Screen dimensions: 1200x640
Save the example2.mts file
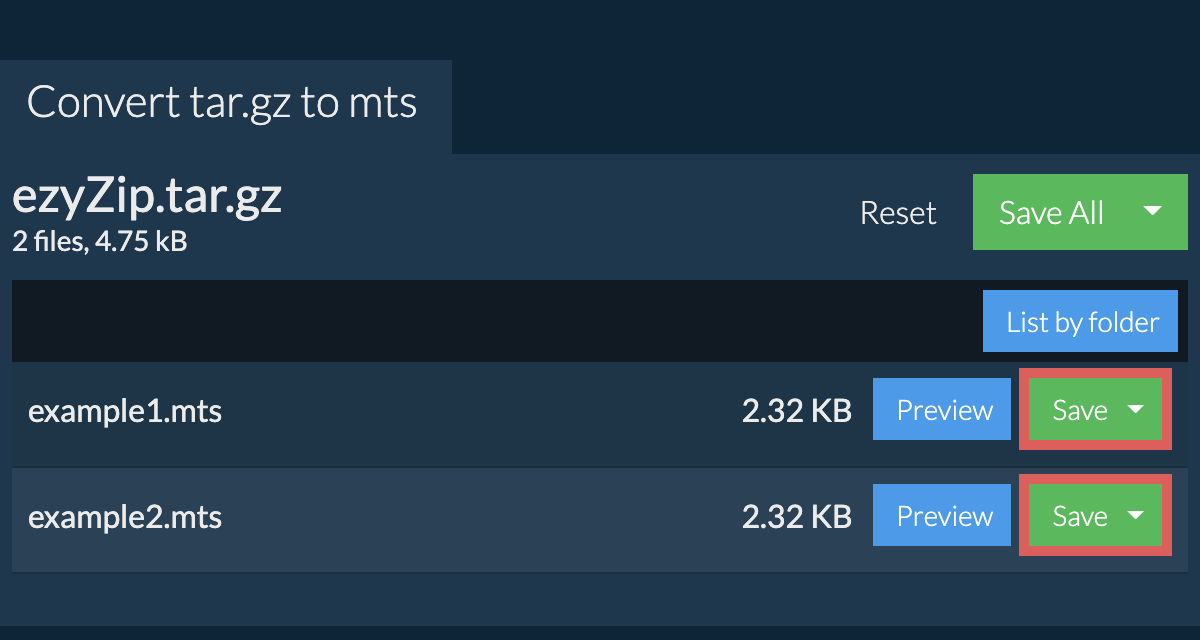[1079, 516]
